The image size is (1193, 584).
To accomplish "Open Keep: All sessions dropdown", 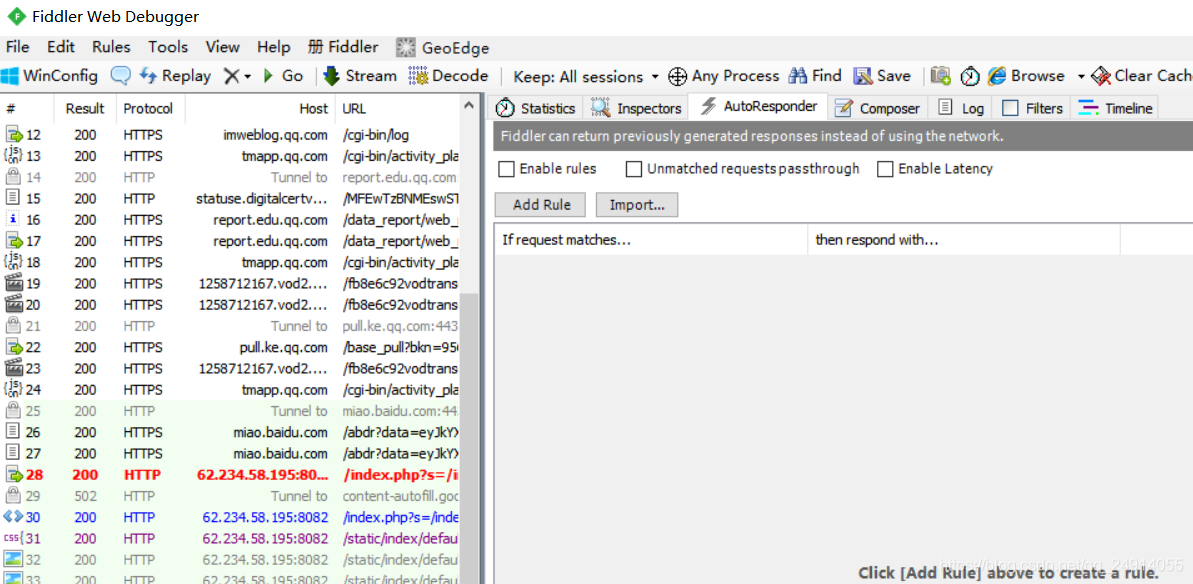I will [586, 77].
